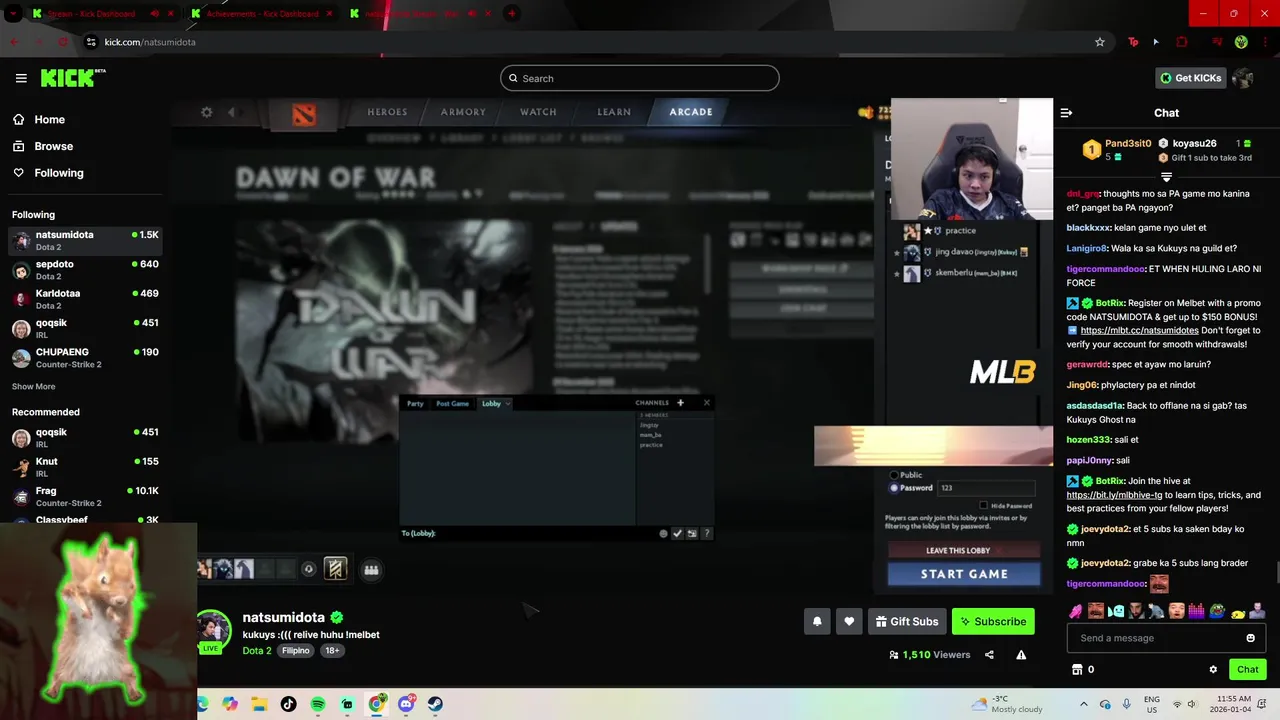The height and width of the screenshot is (720, 1280).
Task: Open chat settings gear
Action: (1213, 669)
